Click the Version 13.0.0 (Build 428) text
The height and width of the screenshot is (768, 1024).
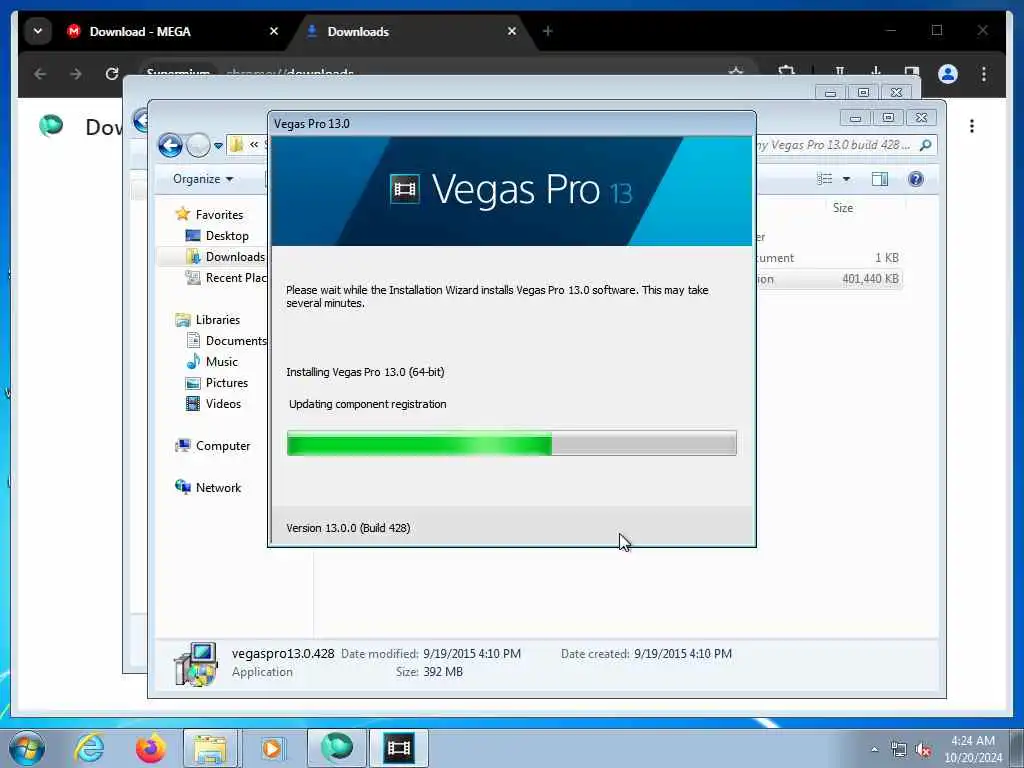click(348, 528)
